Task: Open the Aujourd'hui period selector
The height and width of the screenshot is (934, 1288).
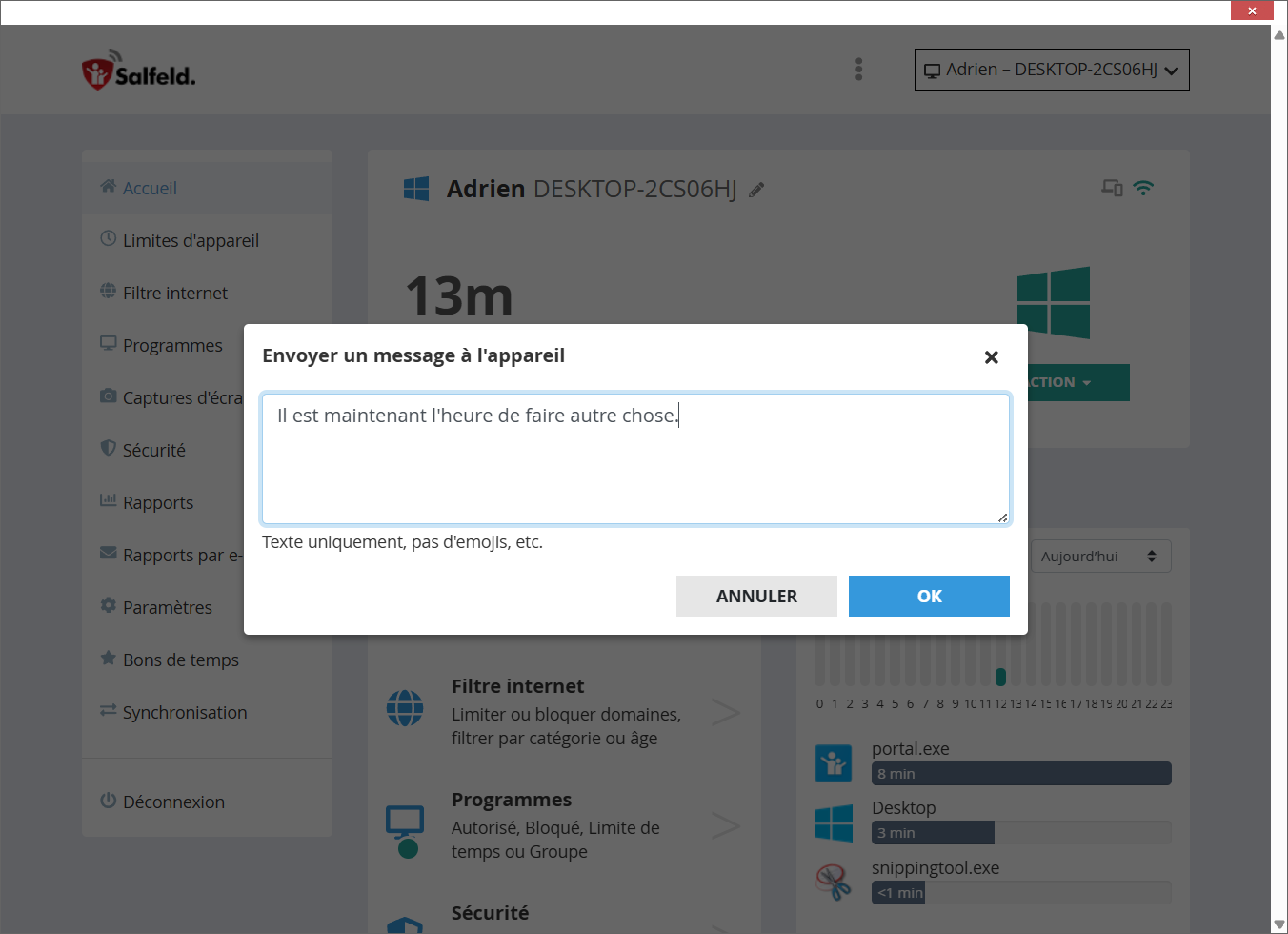Action: click(x=1101, y=557)
